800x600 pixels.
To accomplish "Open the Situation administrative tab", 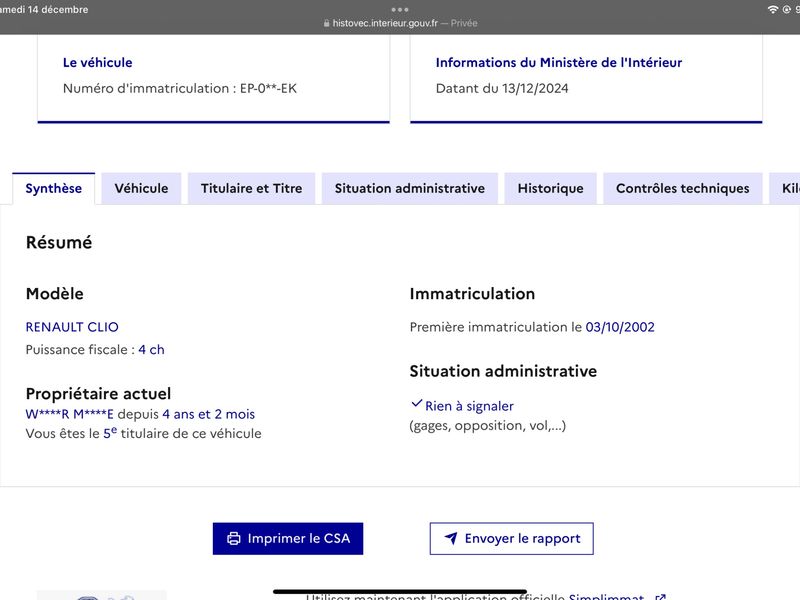I will 410,188.
